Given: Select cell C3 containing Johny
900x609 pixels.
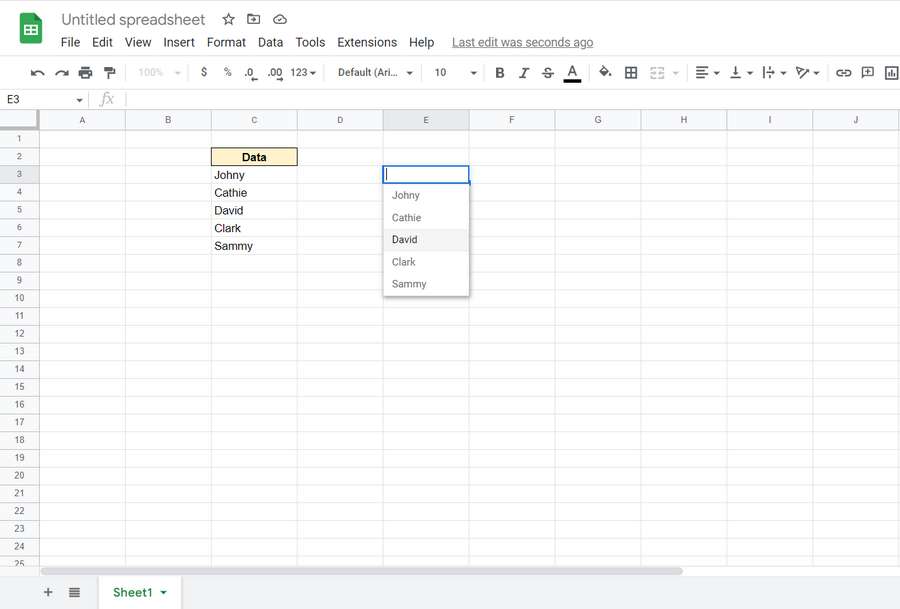Looking at the screenshot, I should click(x=254, y=175).
